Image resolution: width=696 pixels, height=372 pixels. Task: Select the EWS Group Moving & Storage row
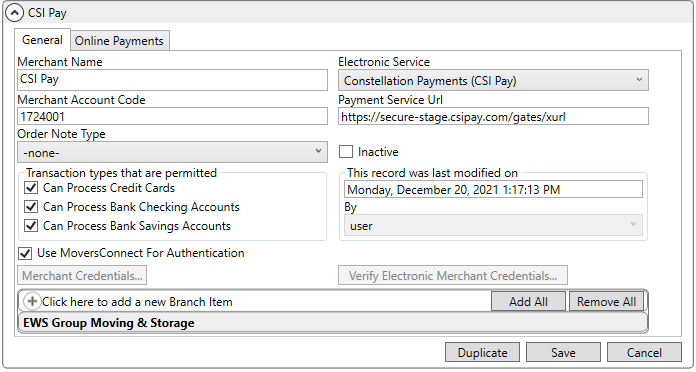coord(332,323)
